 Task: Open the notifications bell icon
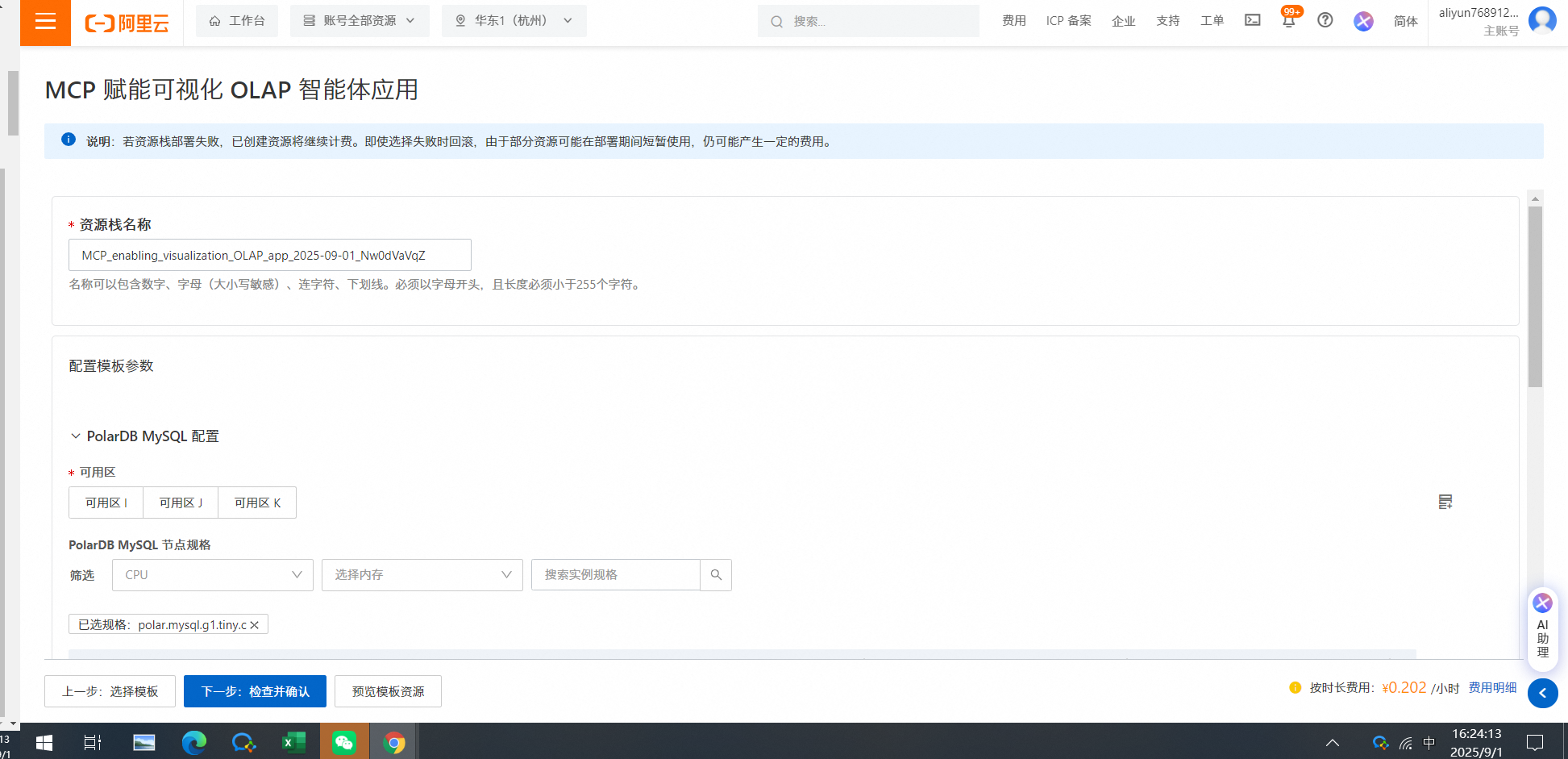pos(1289,20)
